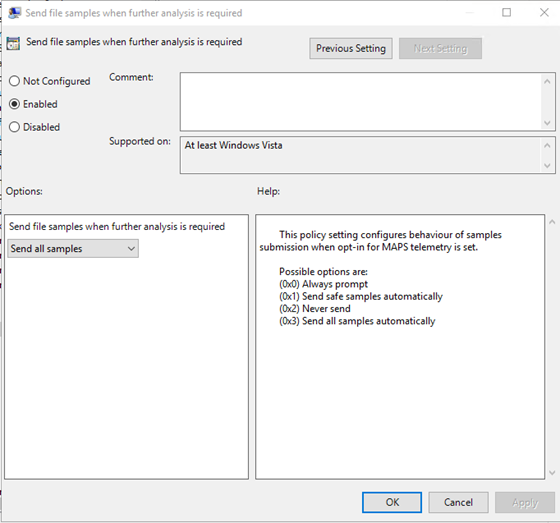Click '(0x1) Send safe samples automatically' text
The image size is (560, 523).
pos(361,296)
